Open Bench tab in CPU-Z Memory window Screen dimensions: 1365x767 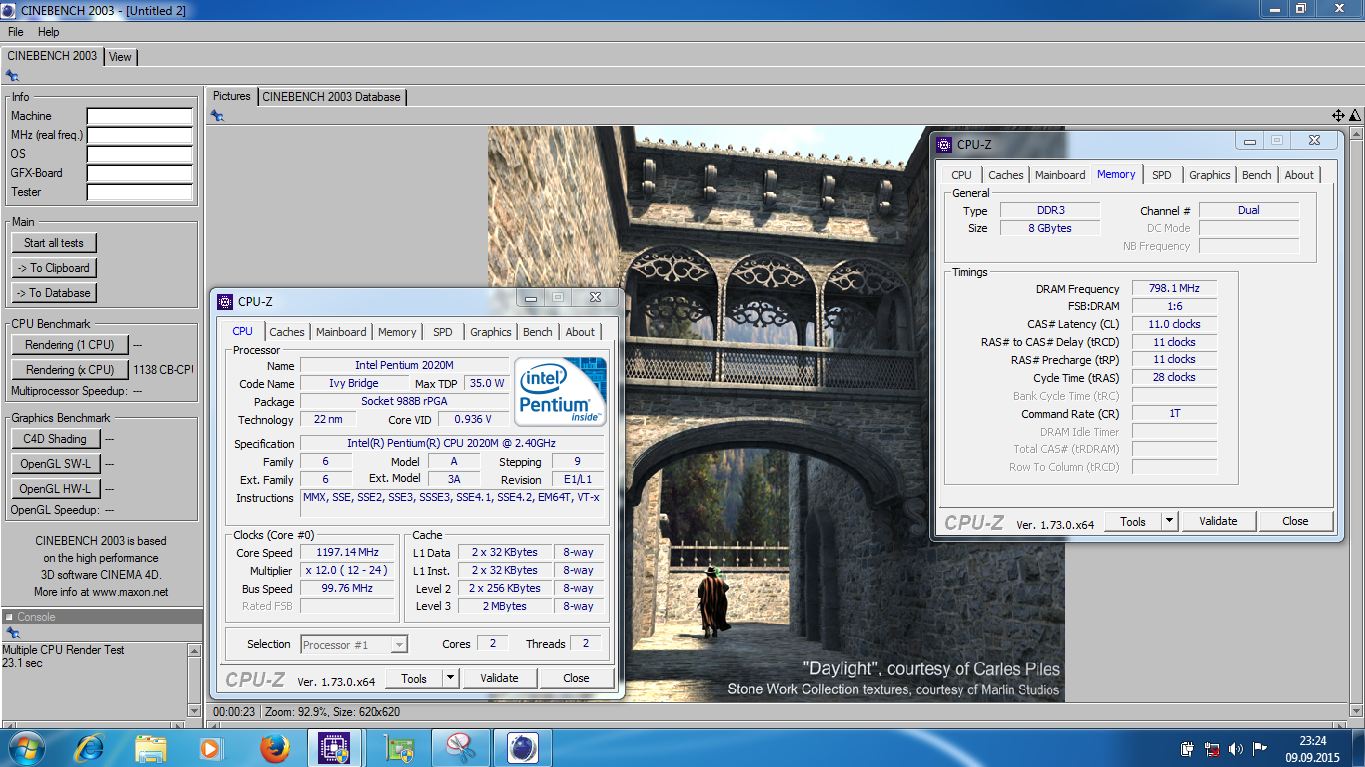(1257, 175)
